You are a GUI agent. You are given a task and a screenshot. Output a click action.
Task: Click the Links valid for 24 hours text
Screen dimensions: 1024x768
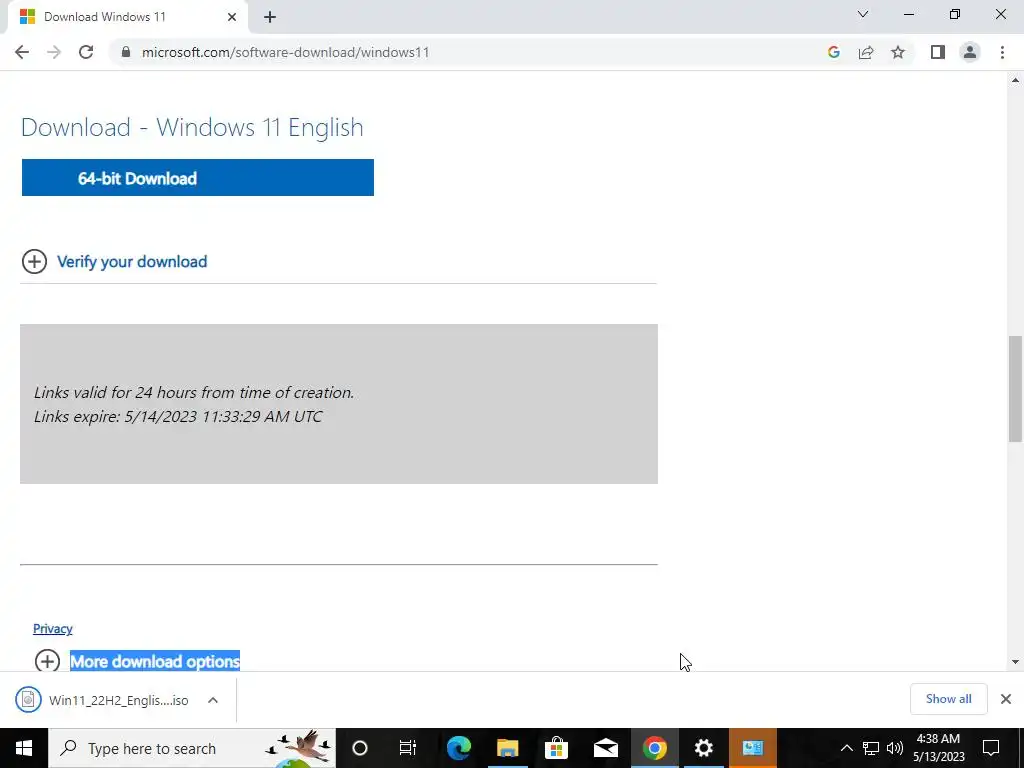pos(194,392)
